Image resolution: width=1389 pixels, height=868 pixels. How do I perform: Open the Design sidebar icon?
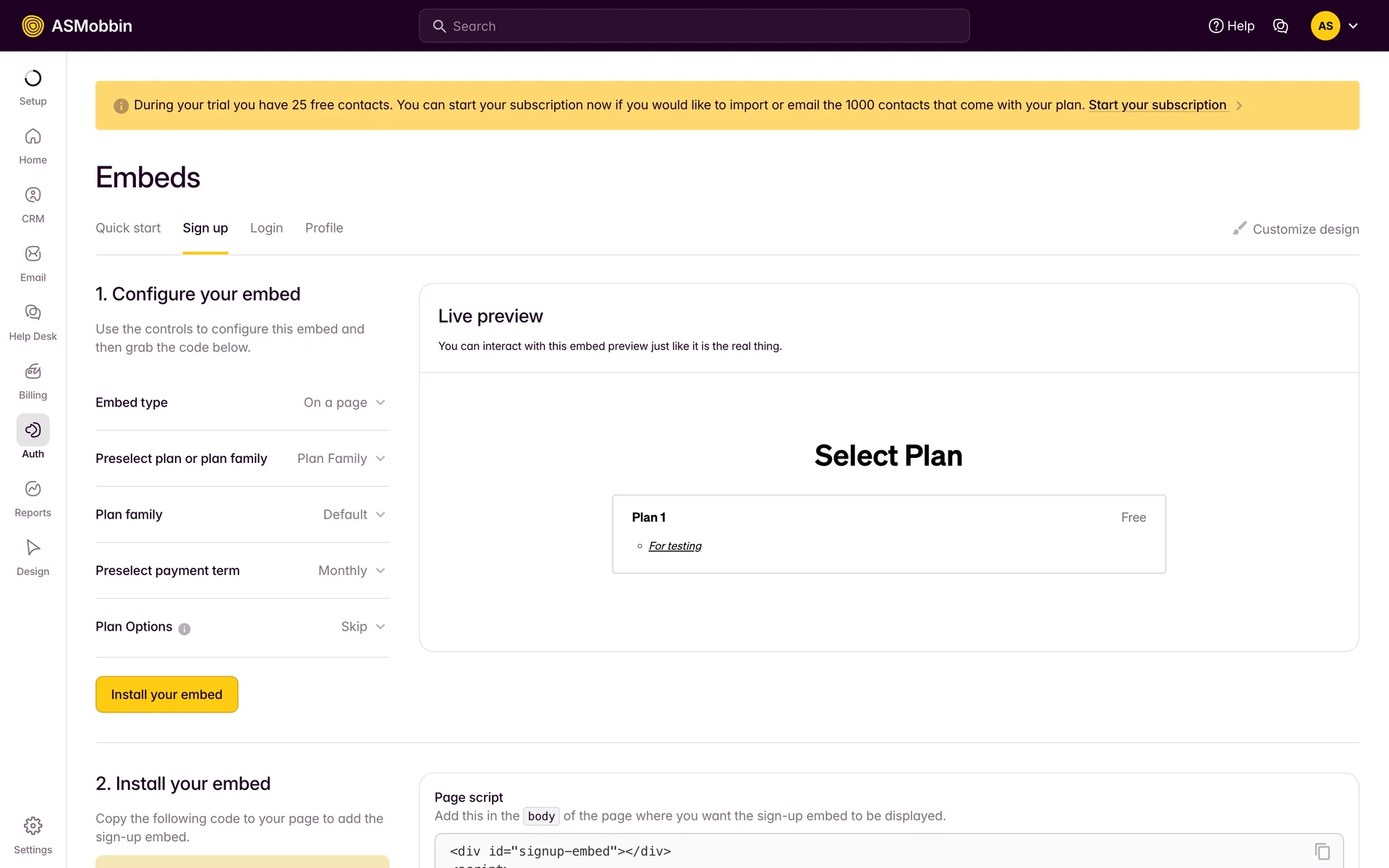coord(33,548)
